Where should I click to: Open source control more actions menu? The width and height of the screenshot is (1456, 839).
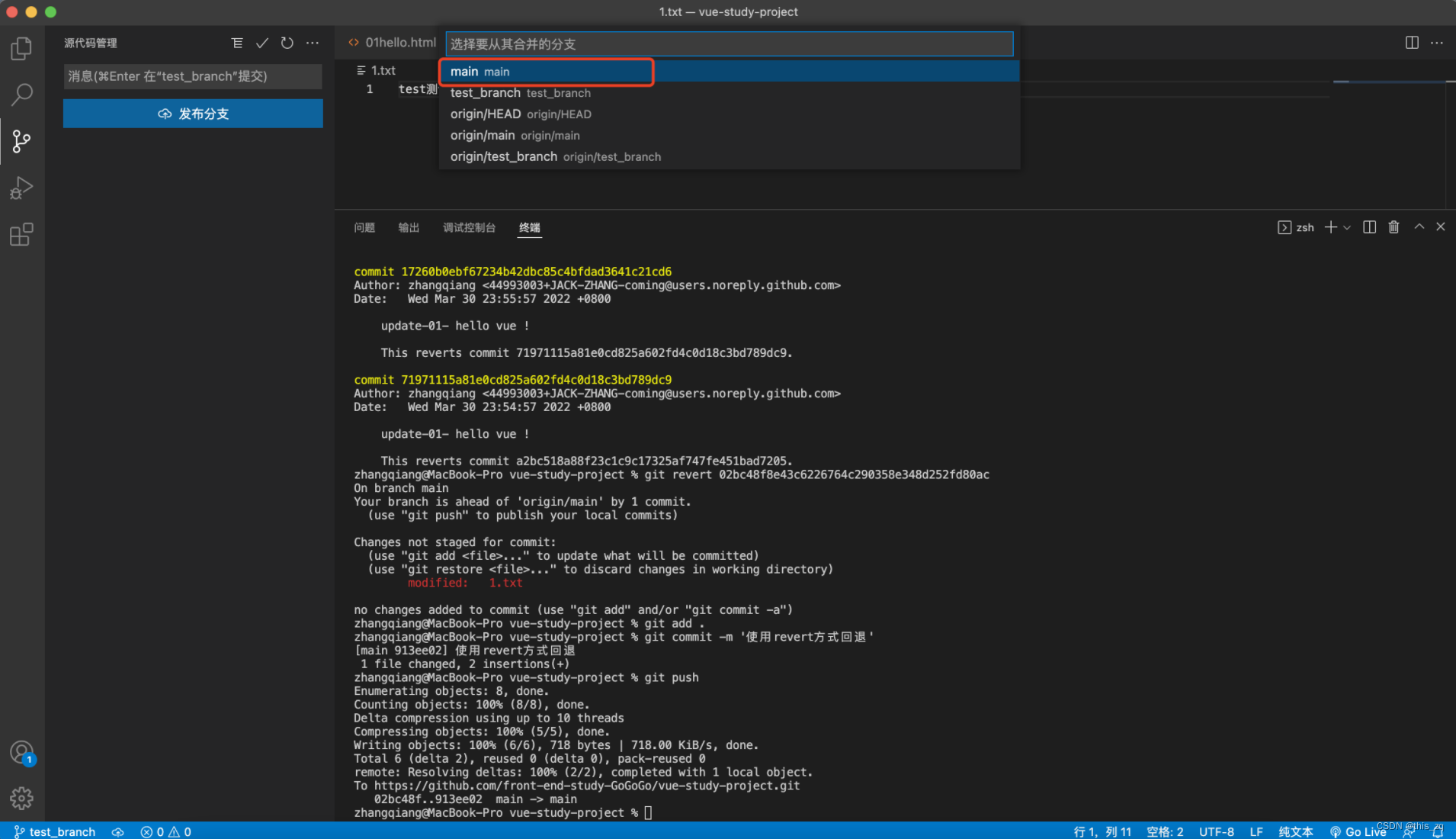click(x=313, y=43)
